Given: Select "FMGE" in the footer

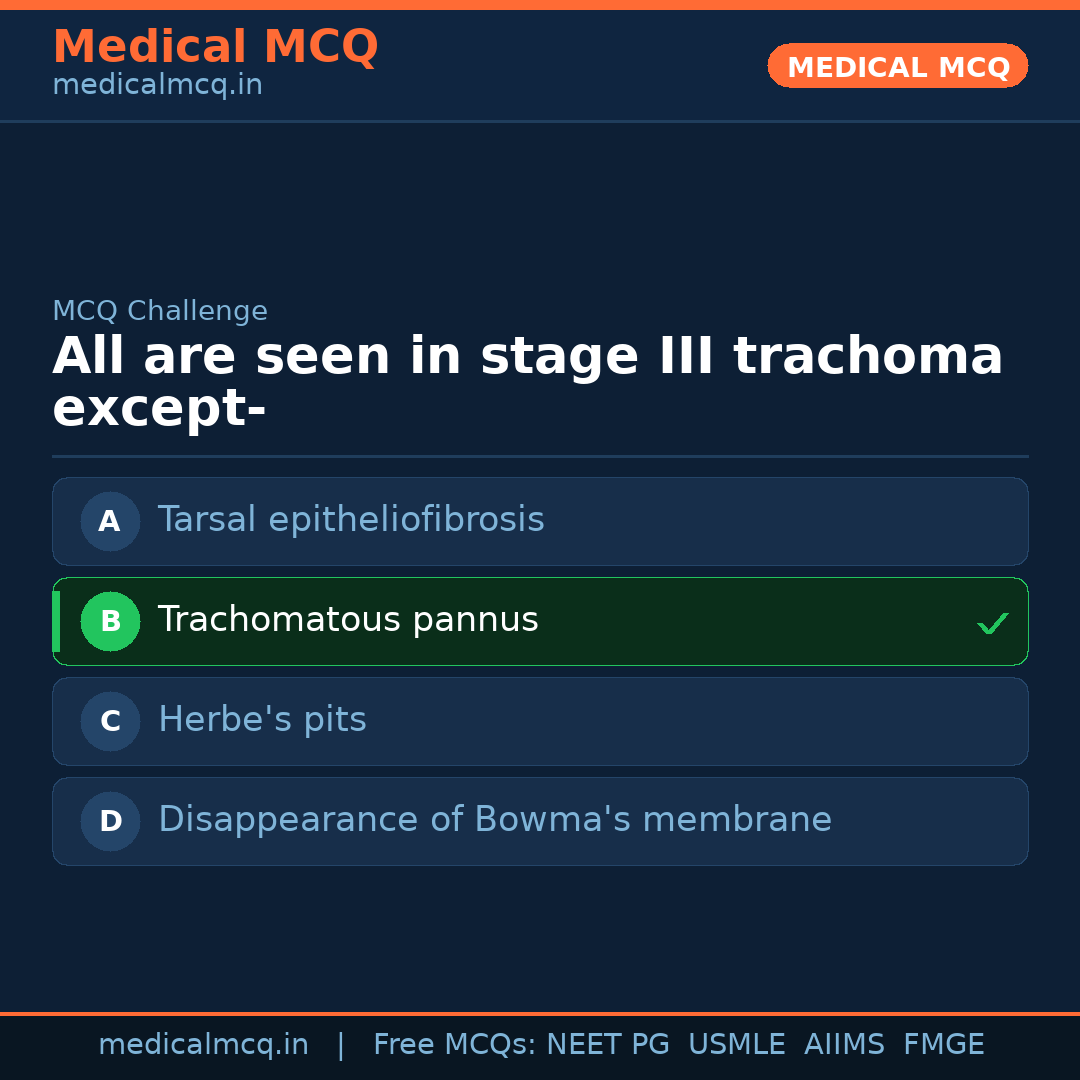Looking at the screenshot, I should click(943, 1045).
